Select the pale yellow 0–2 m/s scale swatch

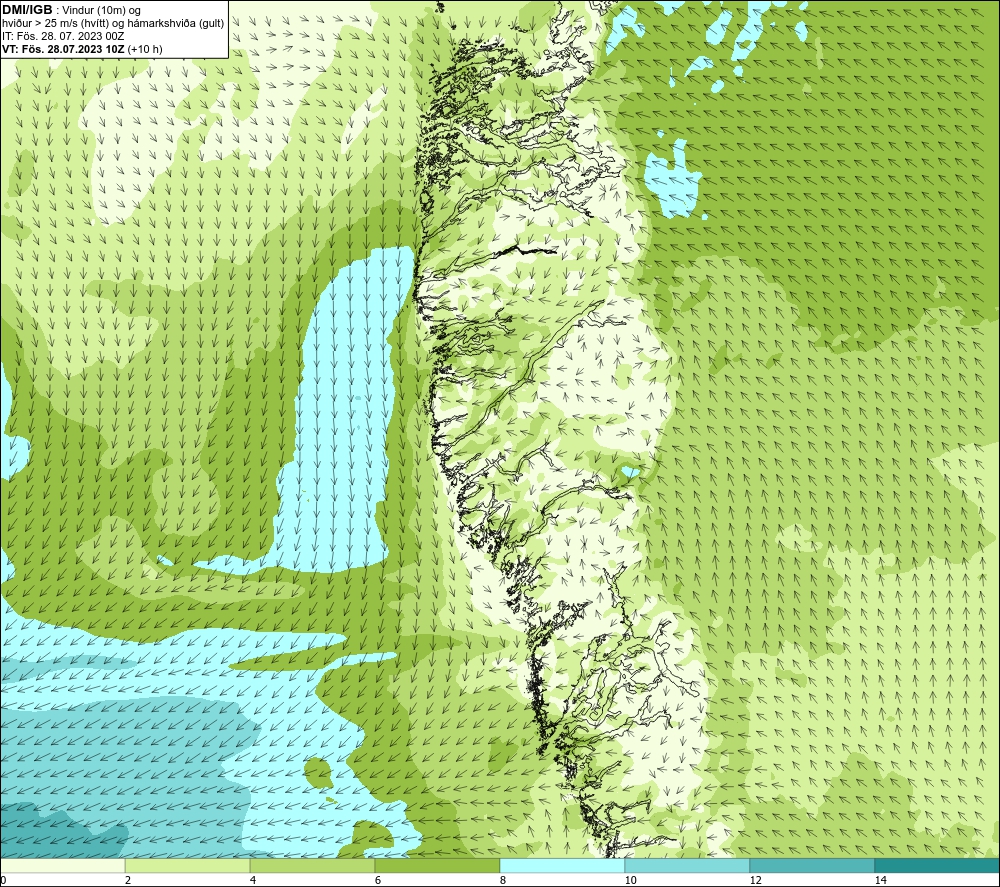[62, 865]
